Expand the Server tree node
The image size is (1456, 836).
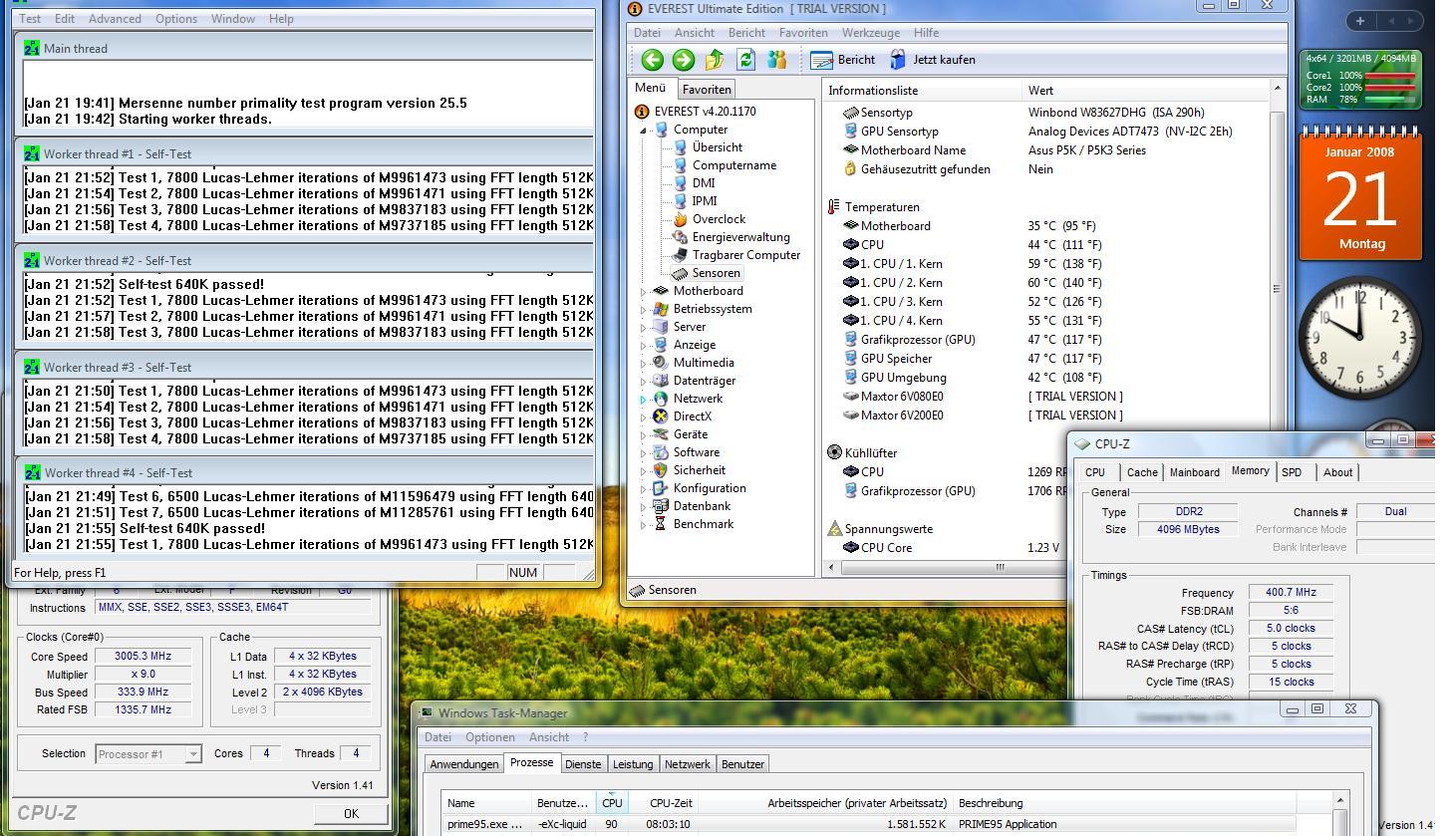click(644, 327)
